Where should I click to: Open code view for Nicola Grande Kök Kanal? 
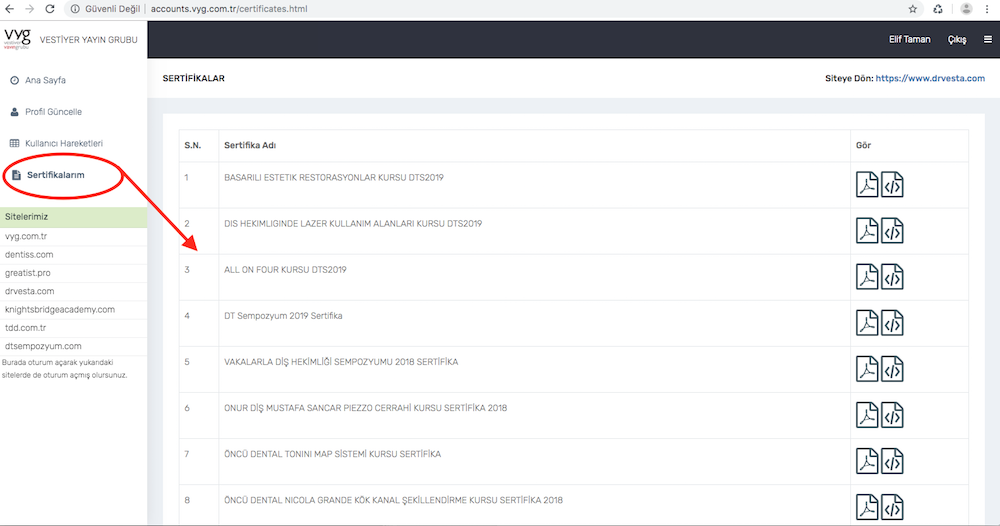pos(892,507)
